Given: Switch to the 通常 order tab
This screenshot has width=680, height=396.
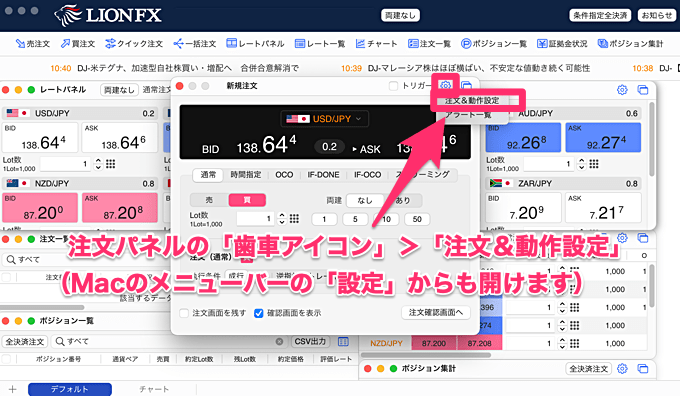Looking at the screenshot, I should coord(208,175).
